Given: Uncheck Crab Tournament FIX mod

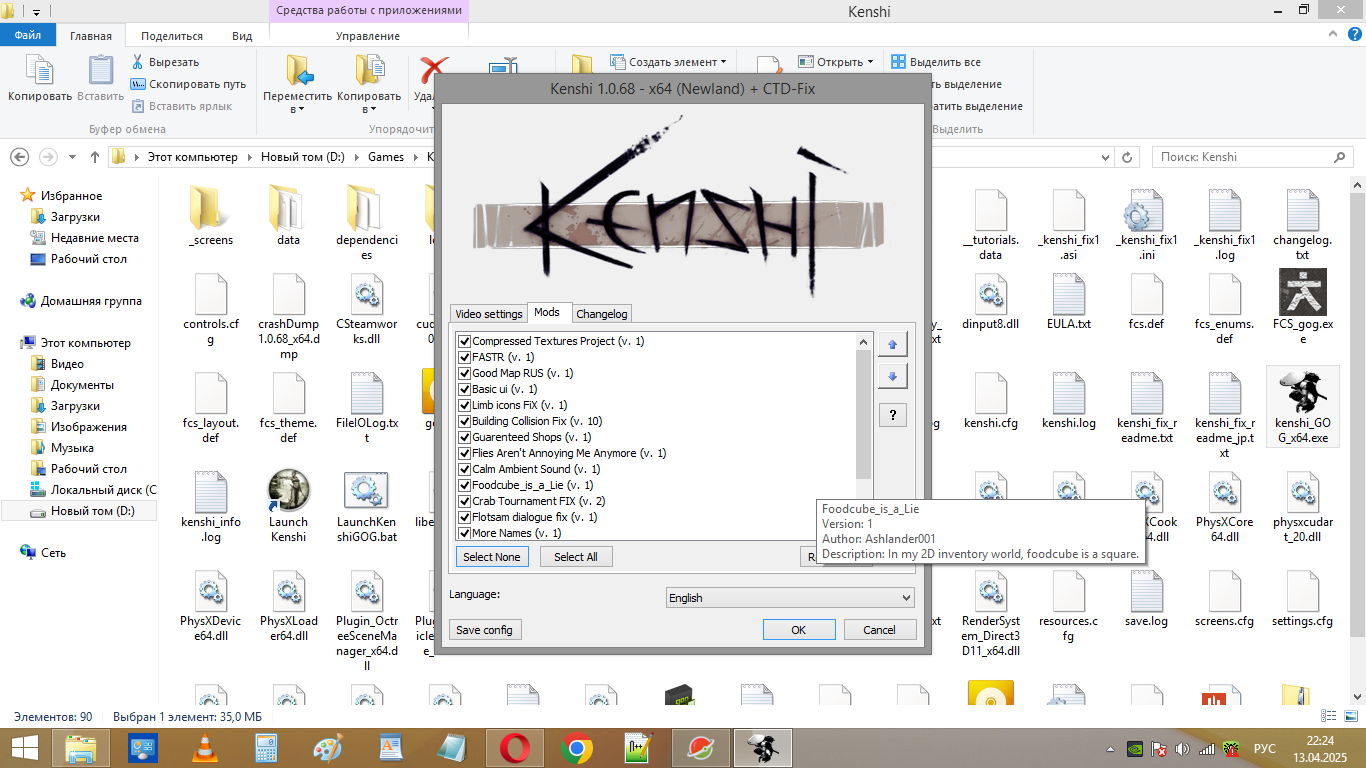Looking at the screenshot, I should pos(464,501).
